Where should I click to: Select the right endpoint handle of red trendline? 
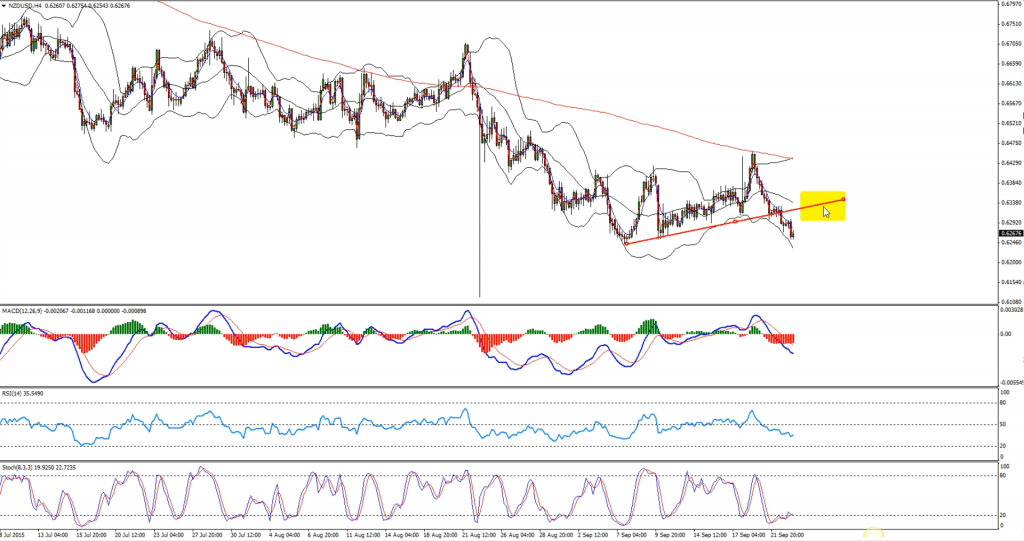point(845,199)
